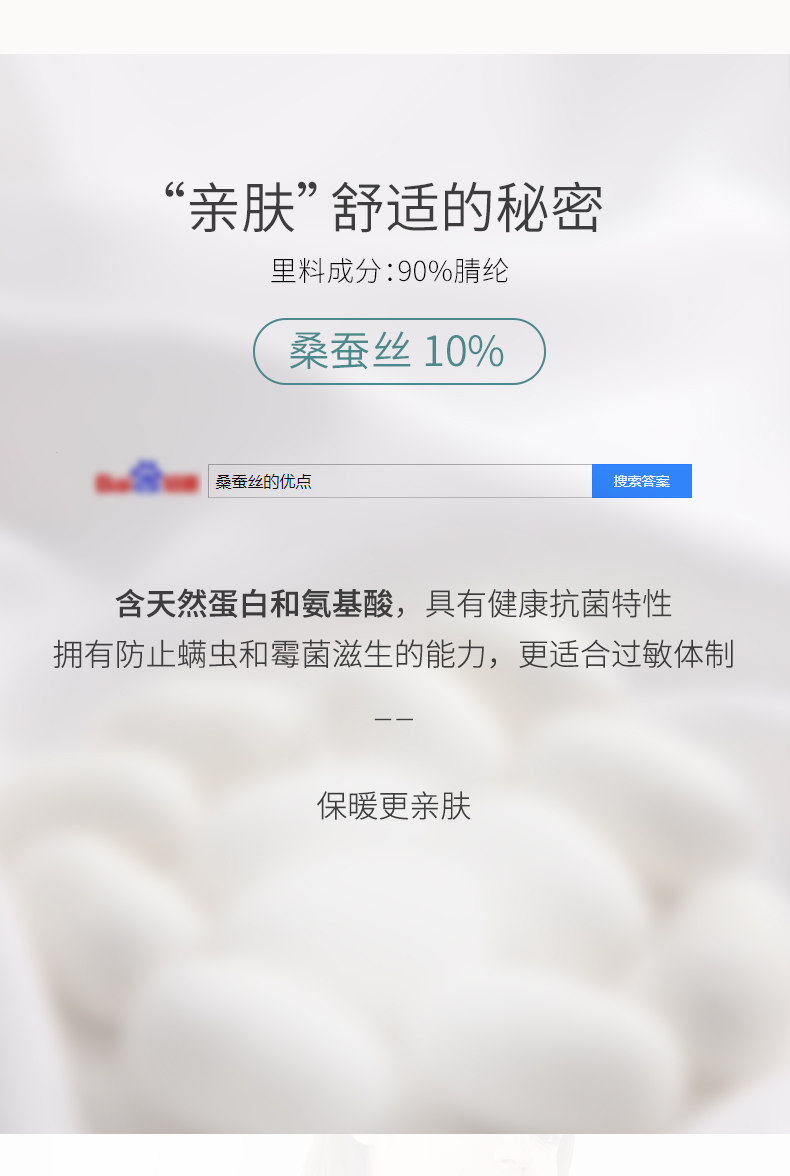The width and height of the screenshot is (790, 1176).
Task: Click the blurred Baidu logo
Action: coord(146,478)
